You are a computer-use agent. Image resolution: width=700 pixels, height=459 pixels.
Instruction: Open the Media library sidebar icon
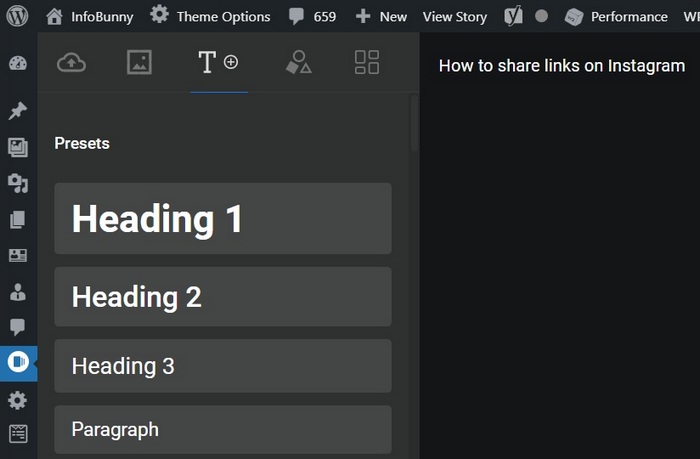(x=18, y=147)
